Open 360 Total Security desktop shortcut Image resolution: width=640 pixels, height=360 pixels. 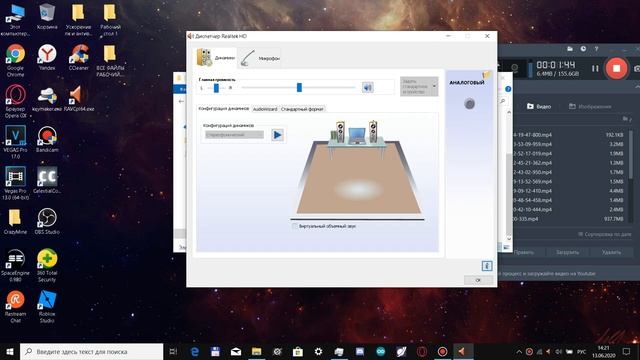click(x=47, y=265)
